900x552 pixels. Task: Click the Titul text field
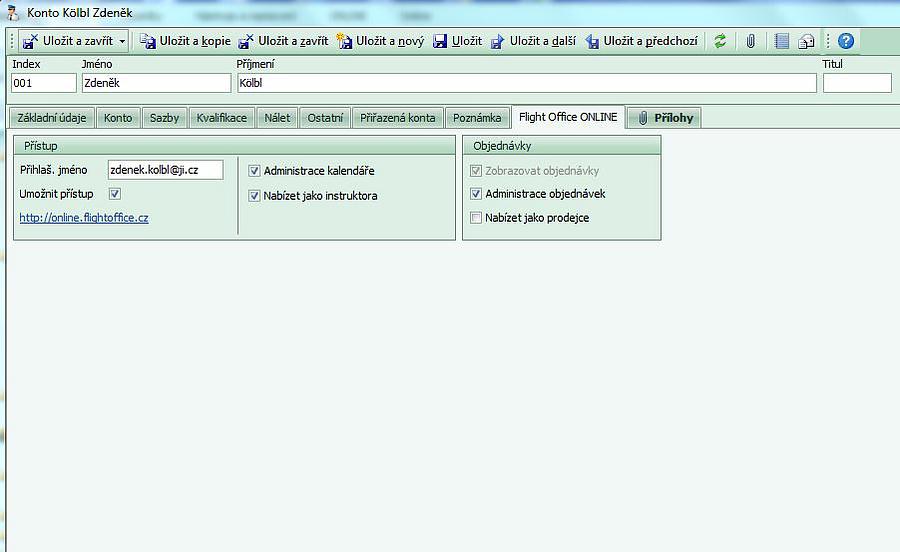pyautogui.click(x=856, y=83)
